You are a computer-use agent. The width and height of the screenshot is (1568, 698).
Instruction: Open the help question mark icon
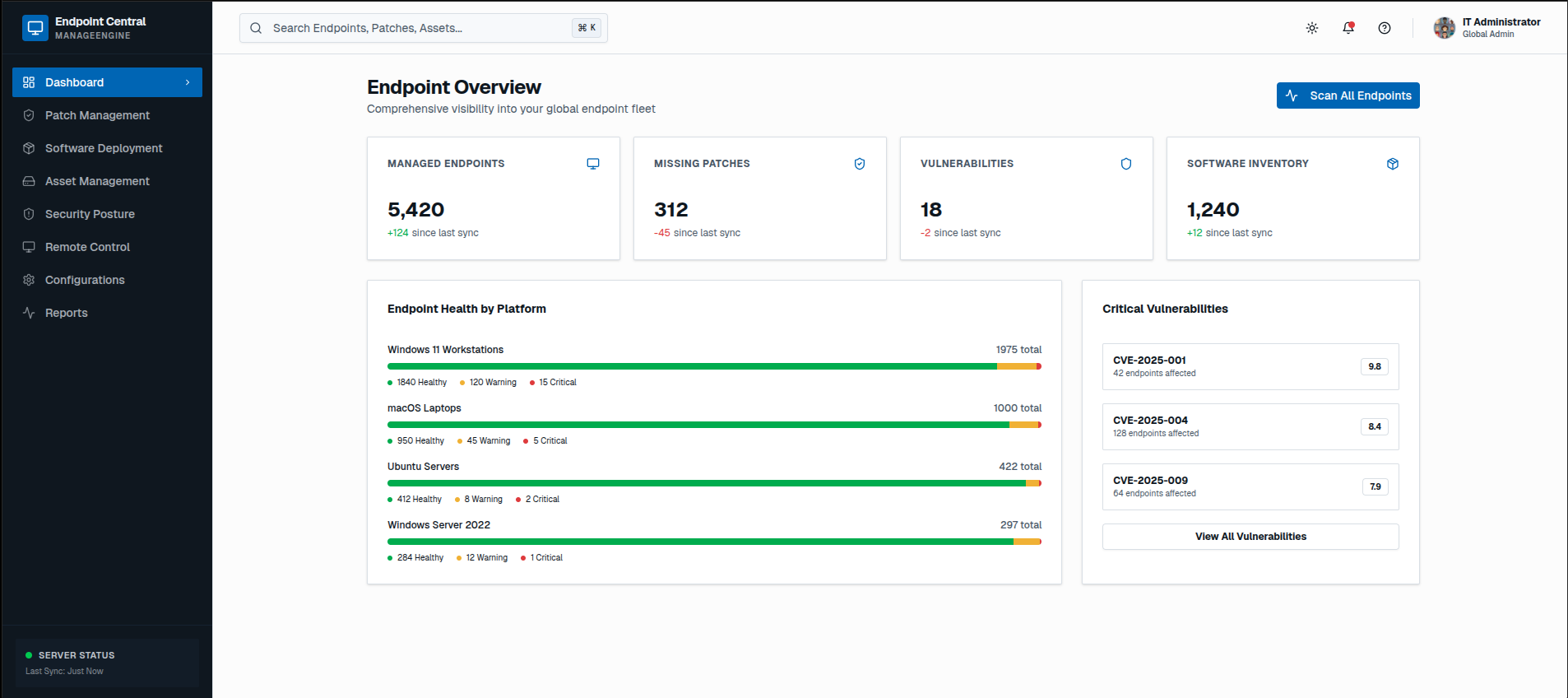[1384, 28]
